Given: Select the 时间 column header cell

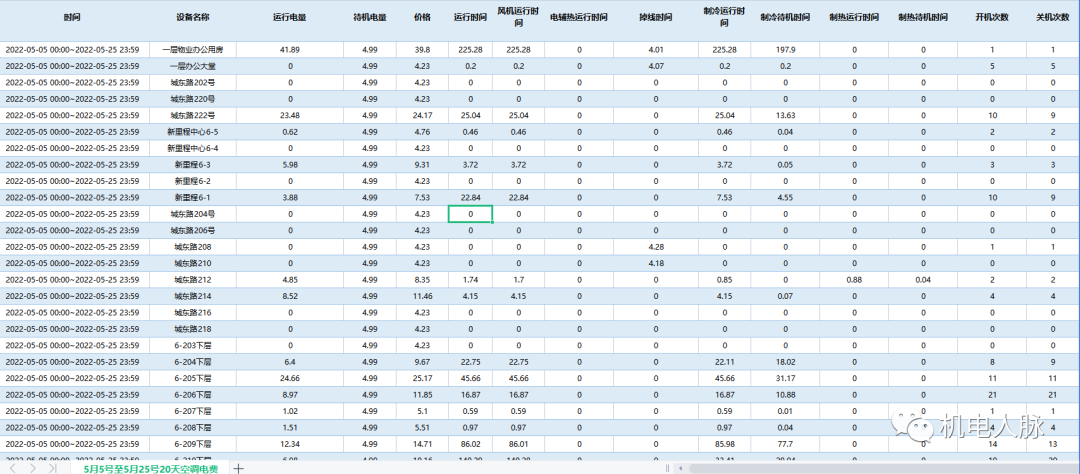Looking at the screenshot, I should pyautogui.click(x=72, y=18).
